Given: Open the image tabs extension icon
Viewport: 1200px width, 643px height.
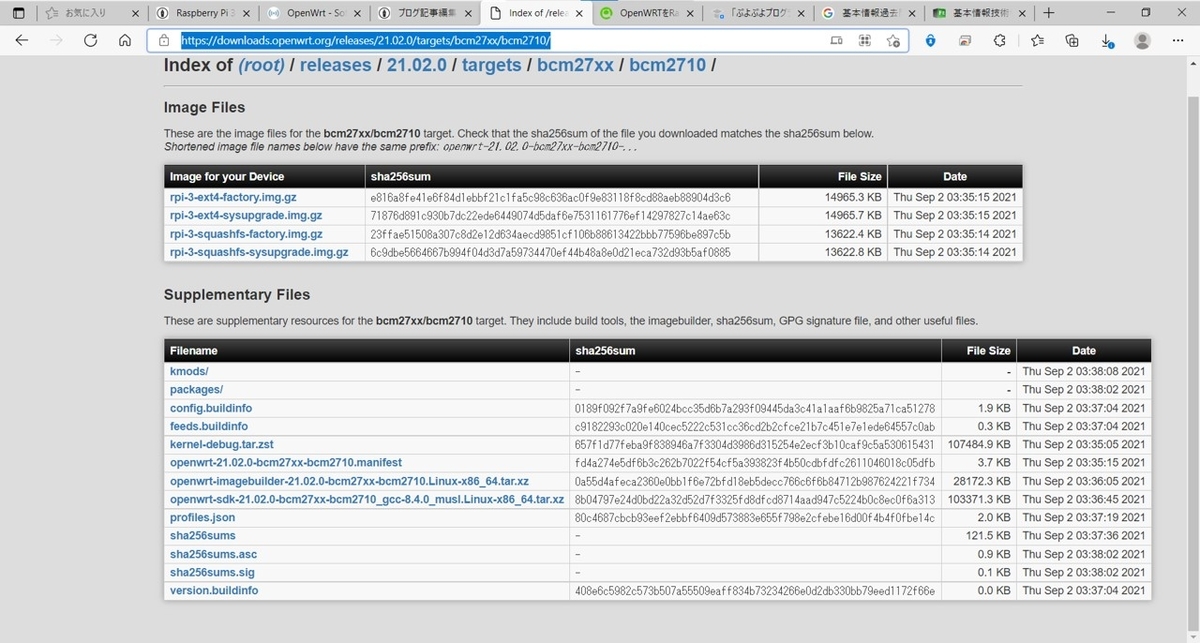Looking at the screenshot, I should point(965,41).
